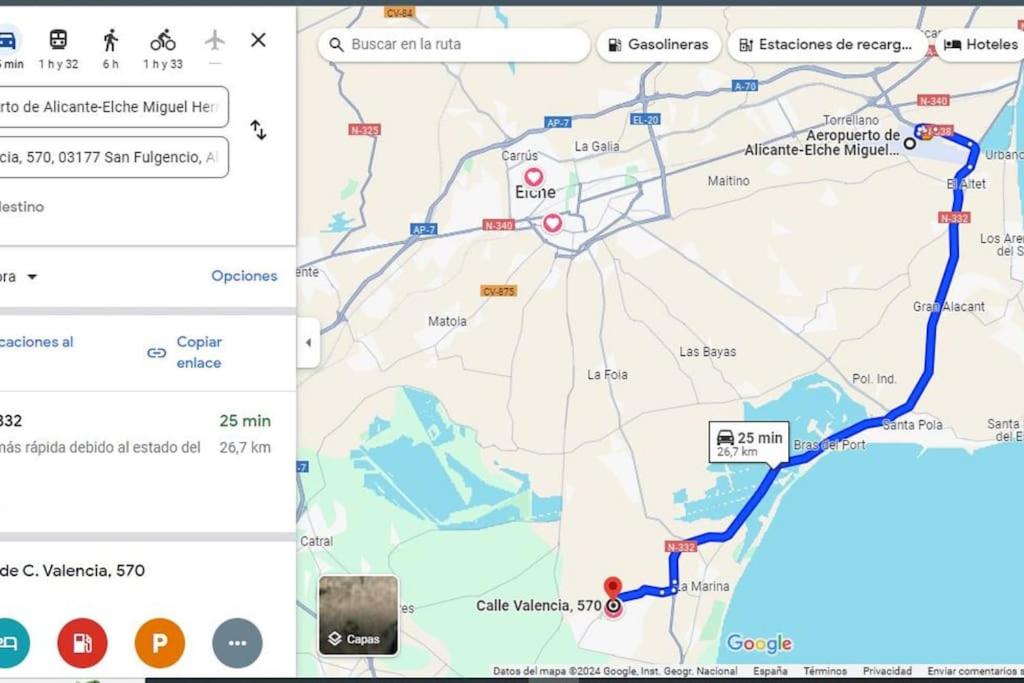The height and width of the screenshot is (683, 1024).
Task: Click Buscar en la ruta search box
Action: [x=454, y=44]
